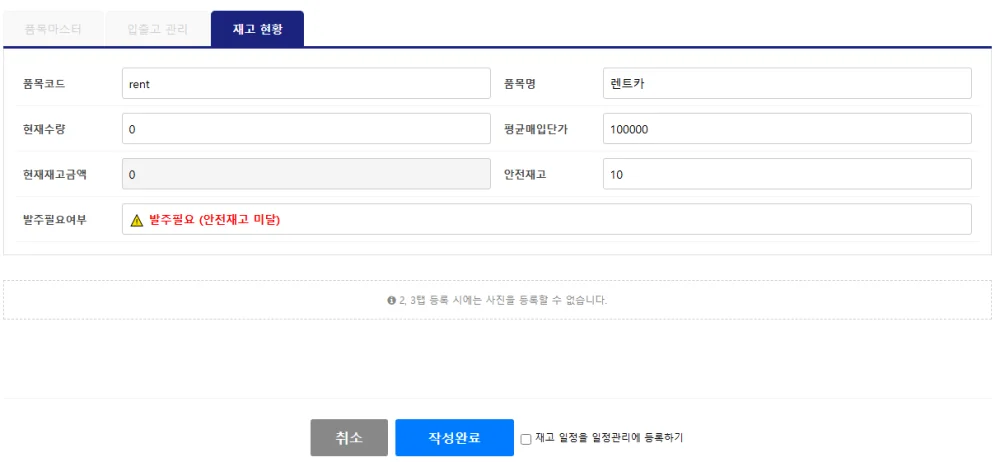
Task: Focus the 현재수량 input field
Action: pyautogui.click(x=306, y=129)
